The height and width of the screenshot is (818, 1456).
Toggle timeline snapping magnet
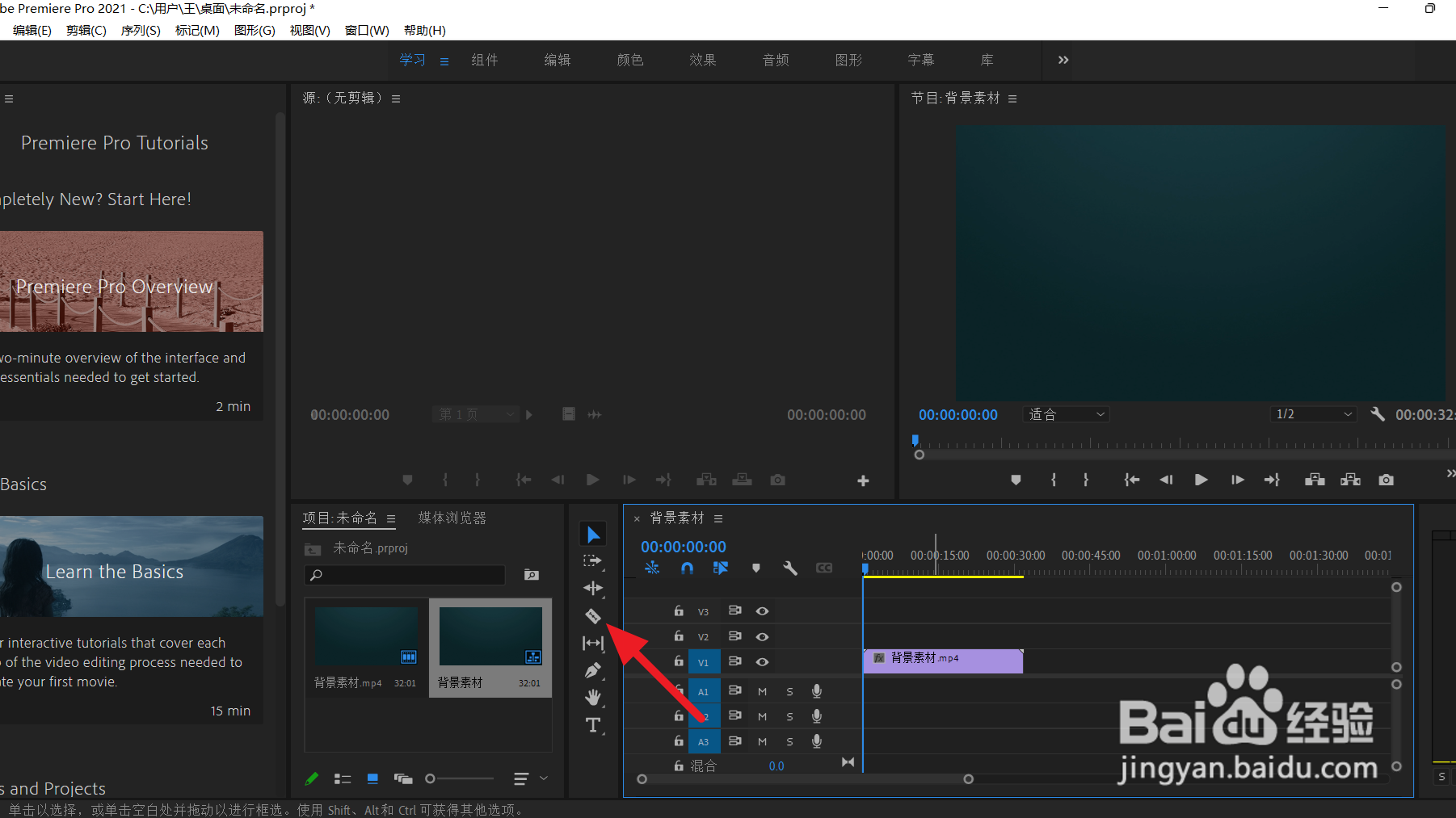[687, 568]
